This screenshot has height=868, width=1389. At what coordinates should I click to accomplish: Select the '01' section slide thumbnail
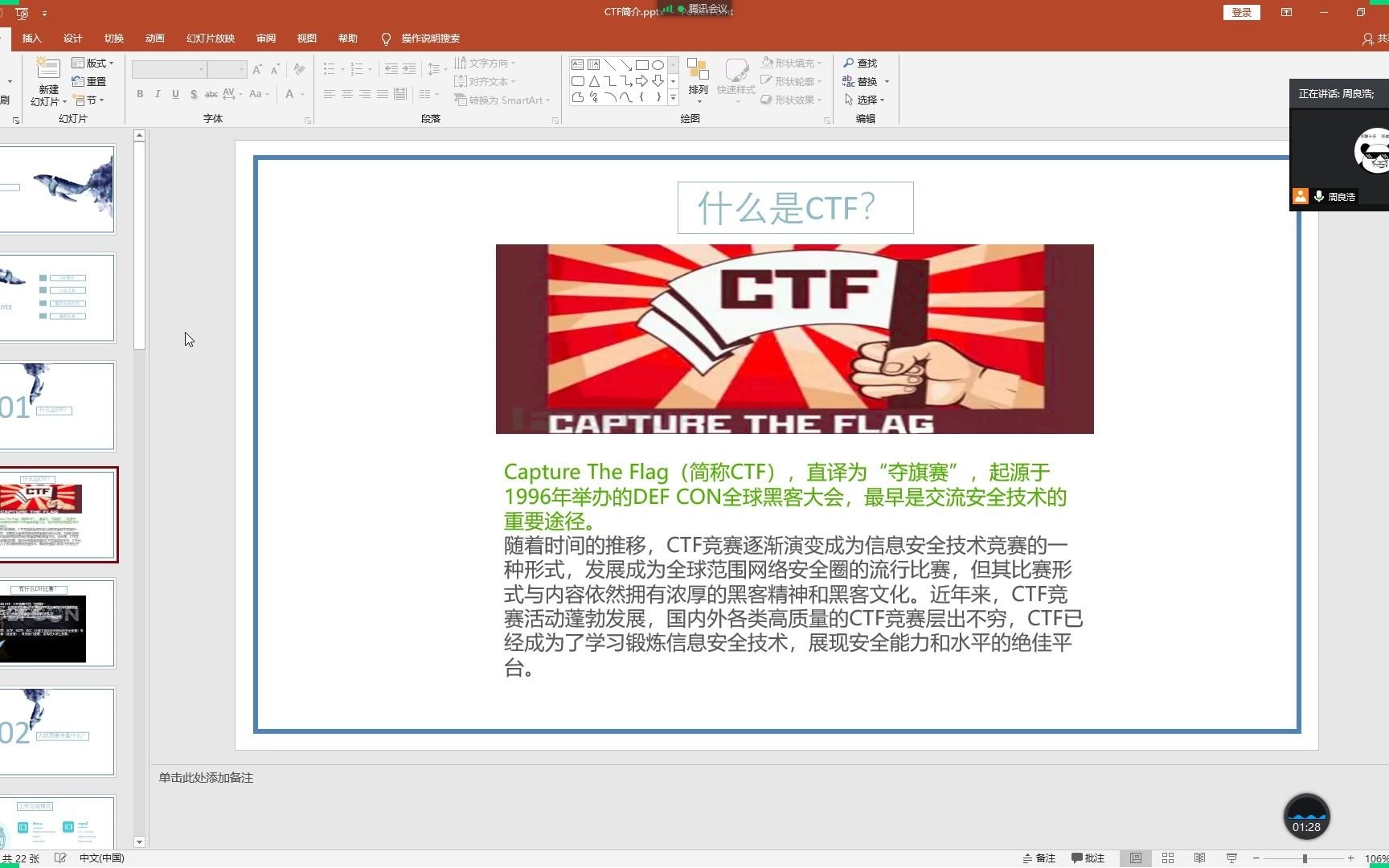coord(57,406)
